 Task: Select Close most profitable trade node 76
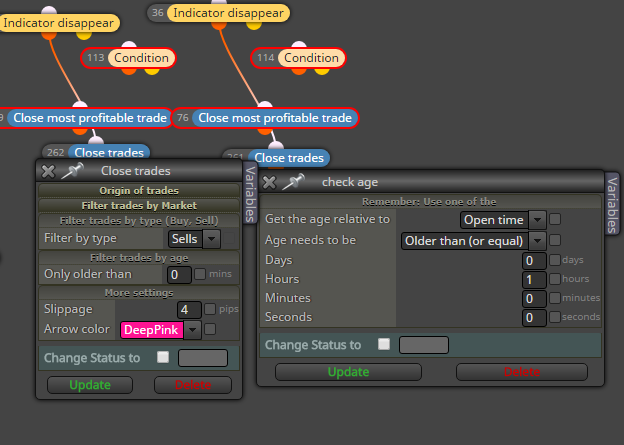[x=265, y=118]
